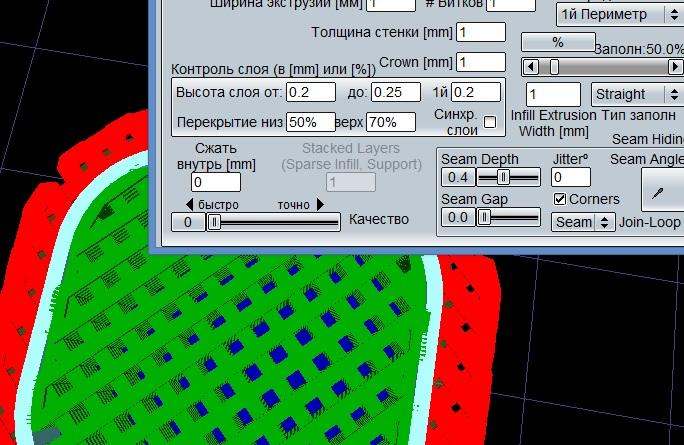Click the Seam Gap slider handle
This screenshot has height=445, width=684.
[484, 217]
